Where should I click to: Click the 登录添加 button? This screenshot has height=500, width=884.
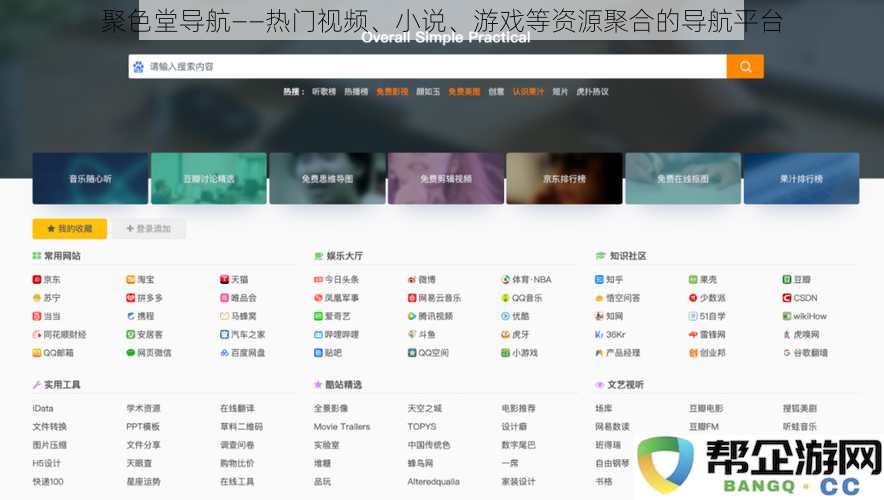tap(148, 229)
